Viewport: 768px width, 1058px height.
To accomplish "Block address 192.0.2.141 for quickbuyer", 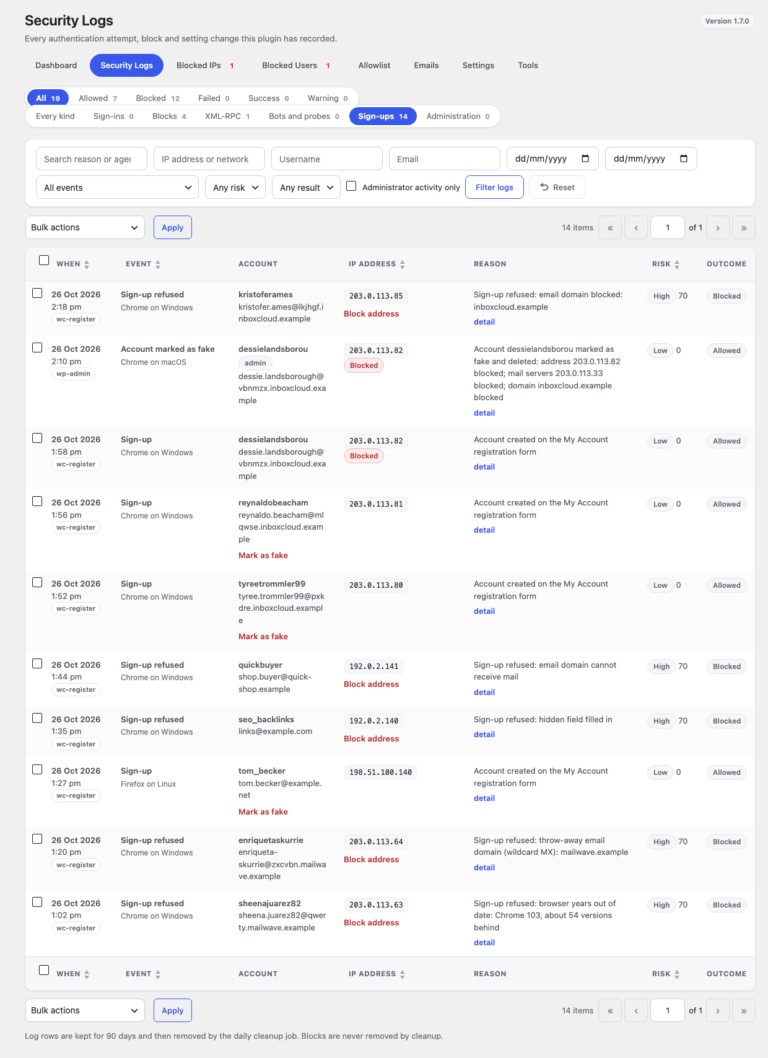I will [x=371, y=684].
